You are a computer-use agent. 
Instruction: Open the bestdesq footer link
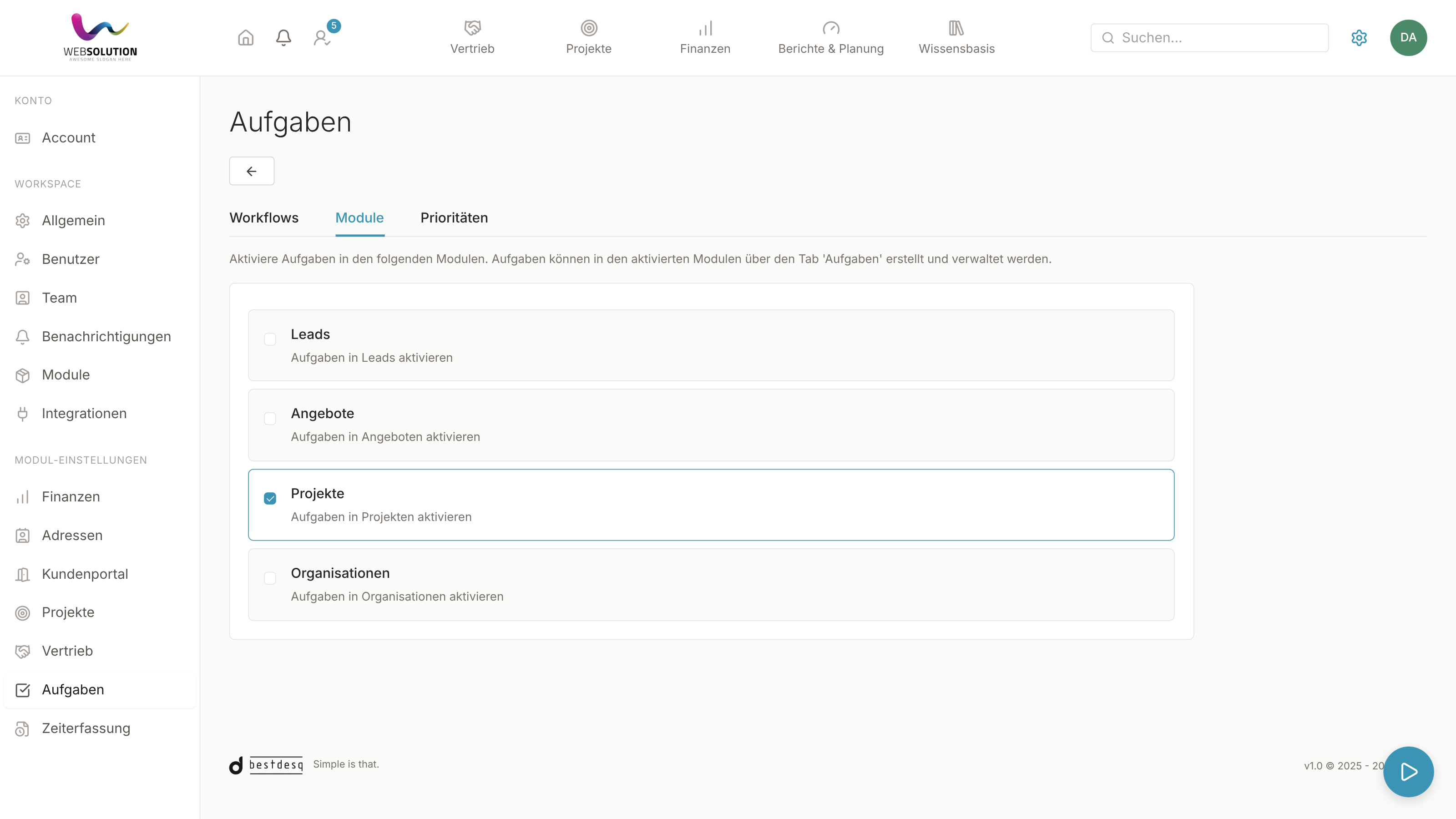tap(266, 765)
